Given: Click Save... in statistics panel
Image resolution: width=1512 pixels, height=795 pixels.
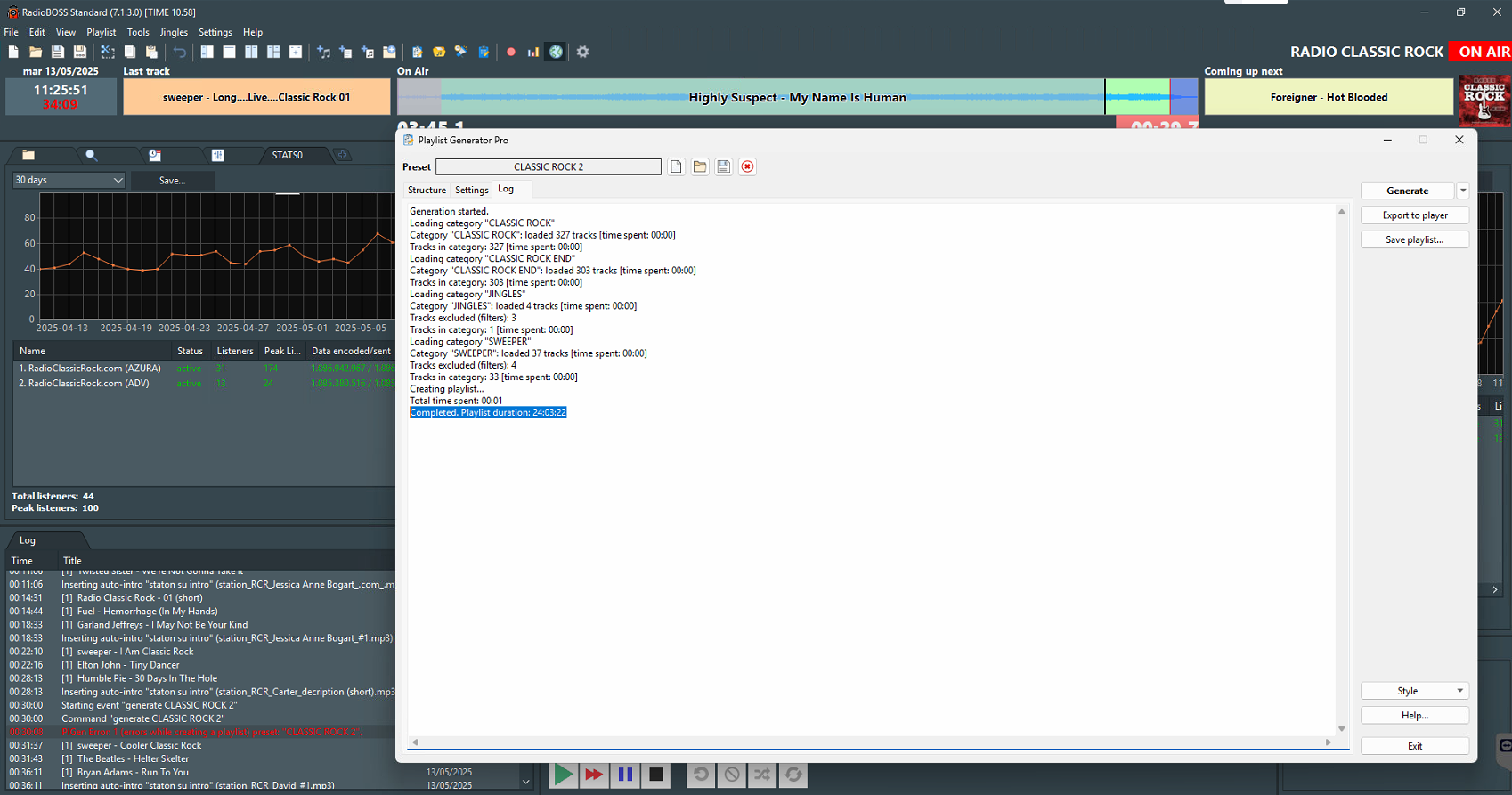Looking at the screenshot, I should (172, 180).
